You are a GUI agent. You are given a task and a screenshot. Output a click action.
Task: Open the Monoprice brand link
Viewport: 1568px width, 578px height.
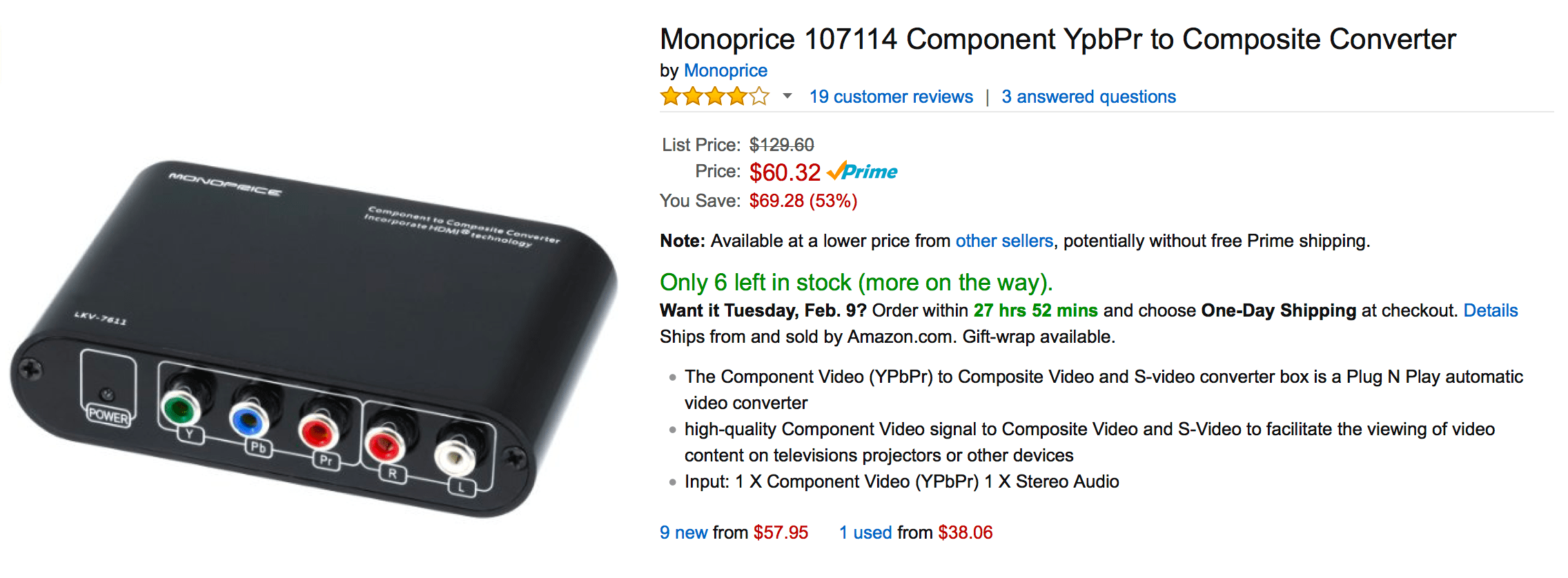coord(725,70)
